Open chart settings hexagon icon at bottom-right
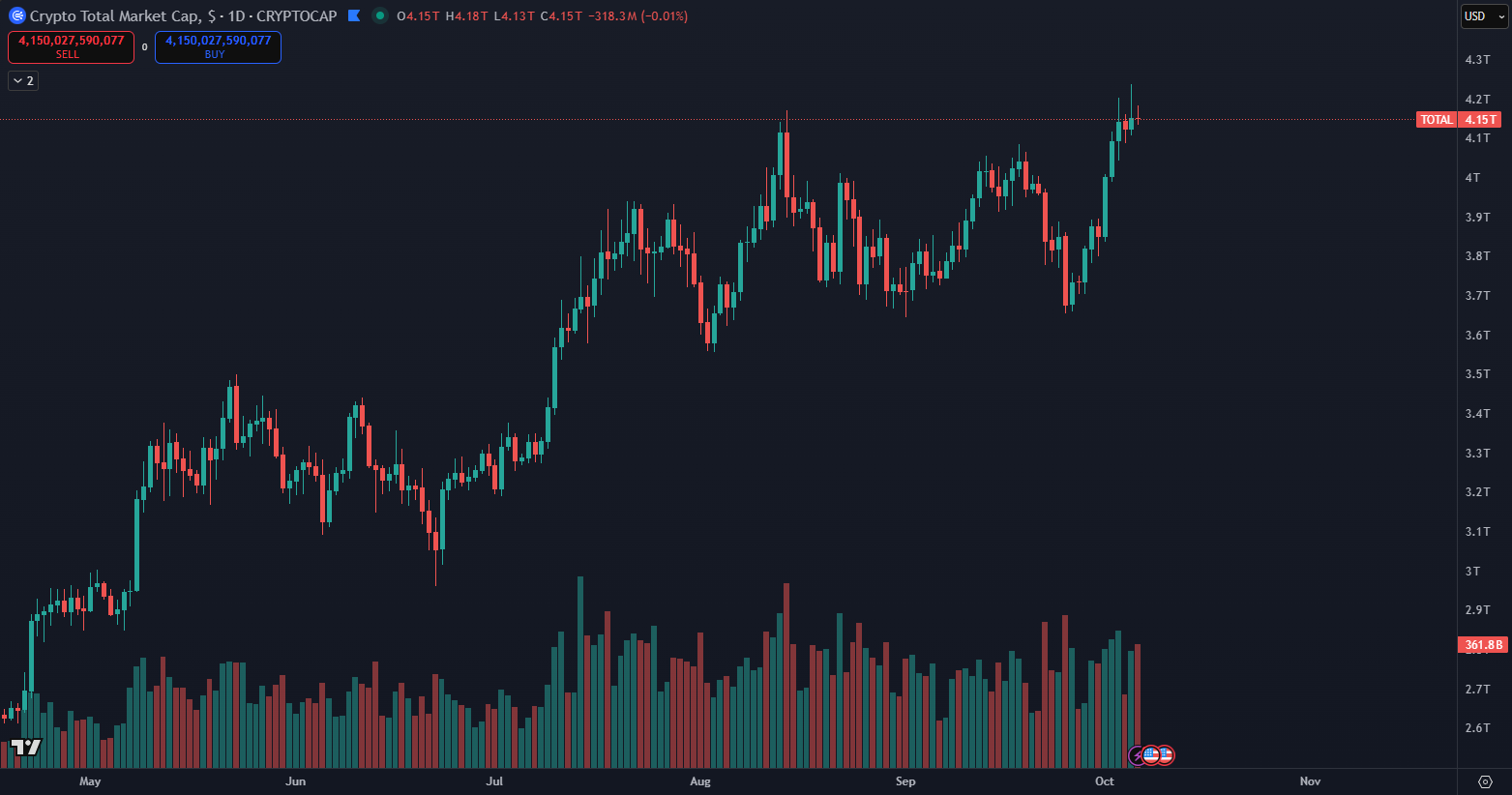The height and width of the screenshot is (795, 1512). pyautogui.click(x=1486, y=781)
